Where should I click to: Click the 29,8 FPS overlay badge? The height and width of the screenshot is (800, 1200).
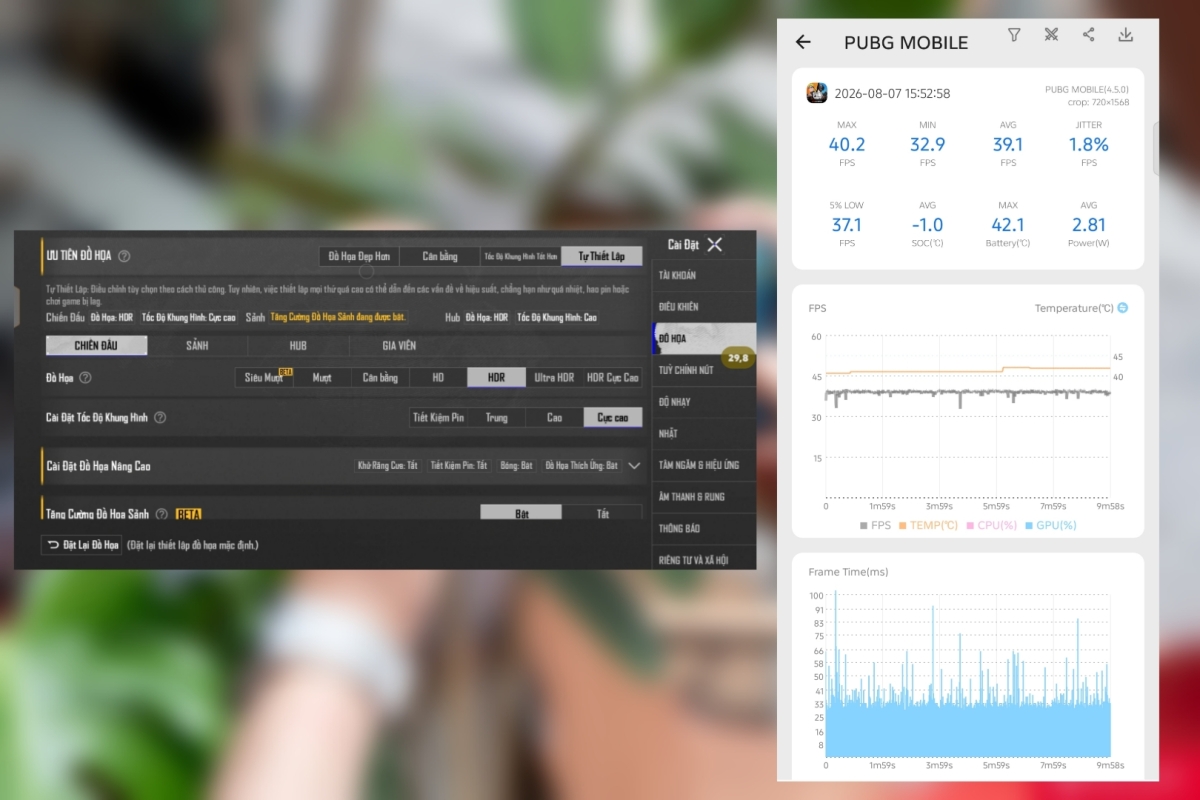coord(738,358)
